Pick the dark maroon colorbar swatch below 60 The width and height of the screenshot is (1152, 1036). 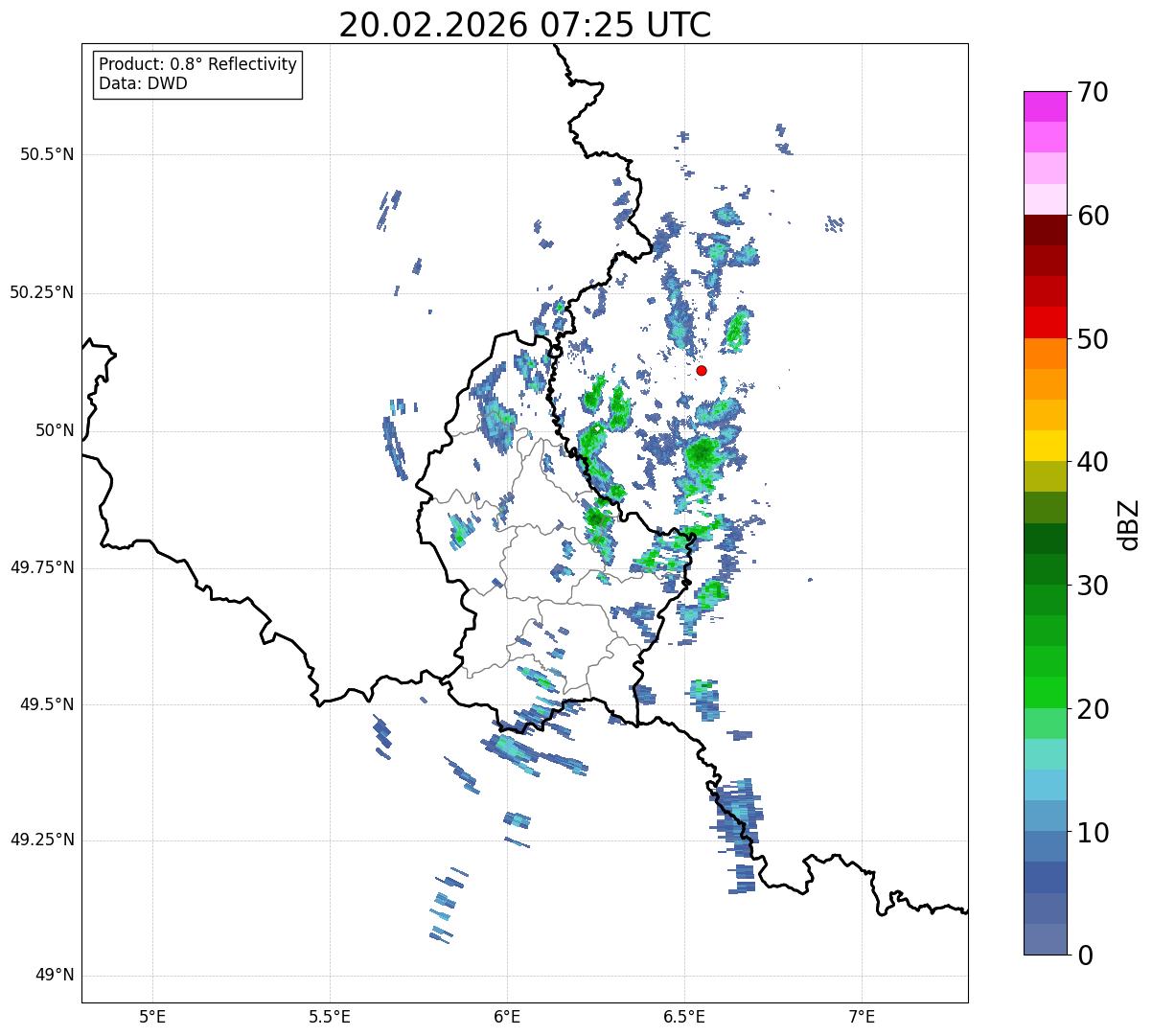pyautogui.click(x=1046, y=230)
